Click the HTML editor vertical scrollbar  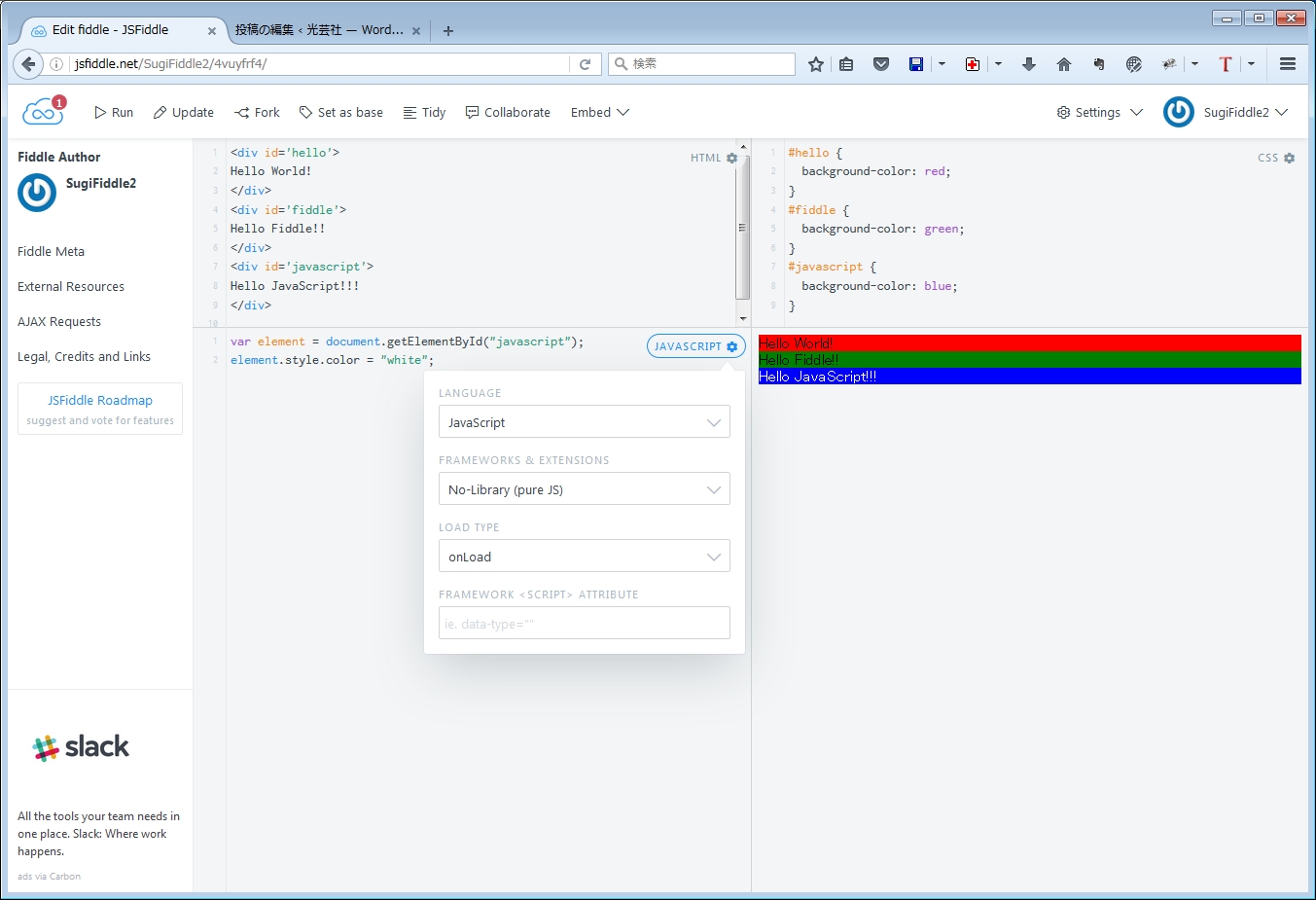743,228
